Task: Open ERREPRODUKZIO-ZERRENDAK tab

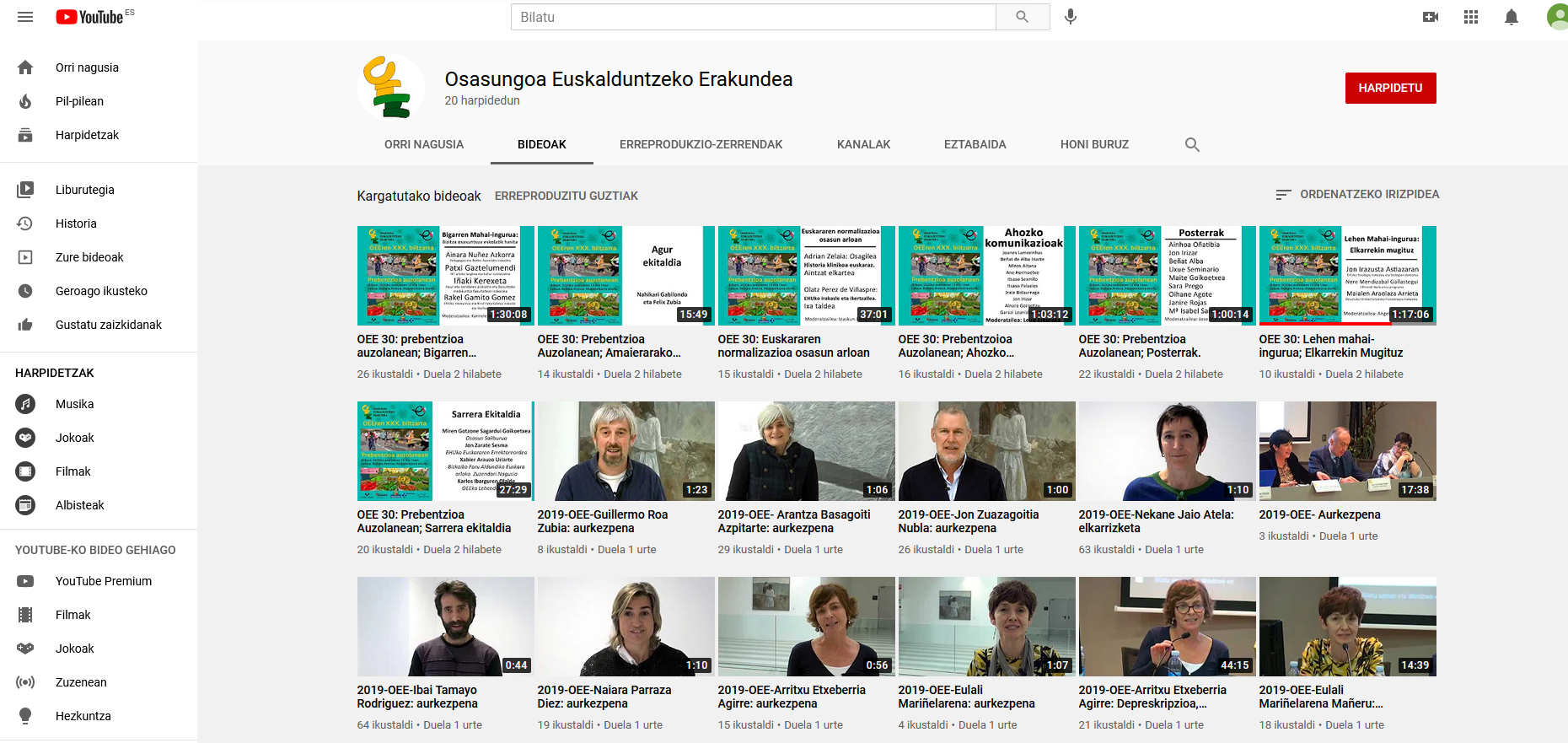Action: tap(701, 144)
